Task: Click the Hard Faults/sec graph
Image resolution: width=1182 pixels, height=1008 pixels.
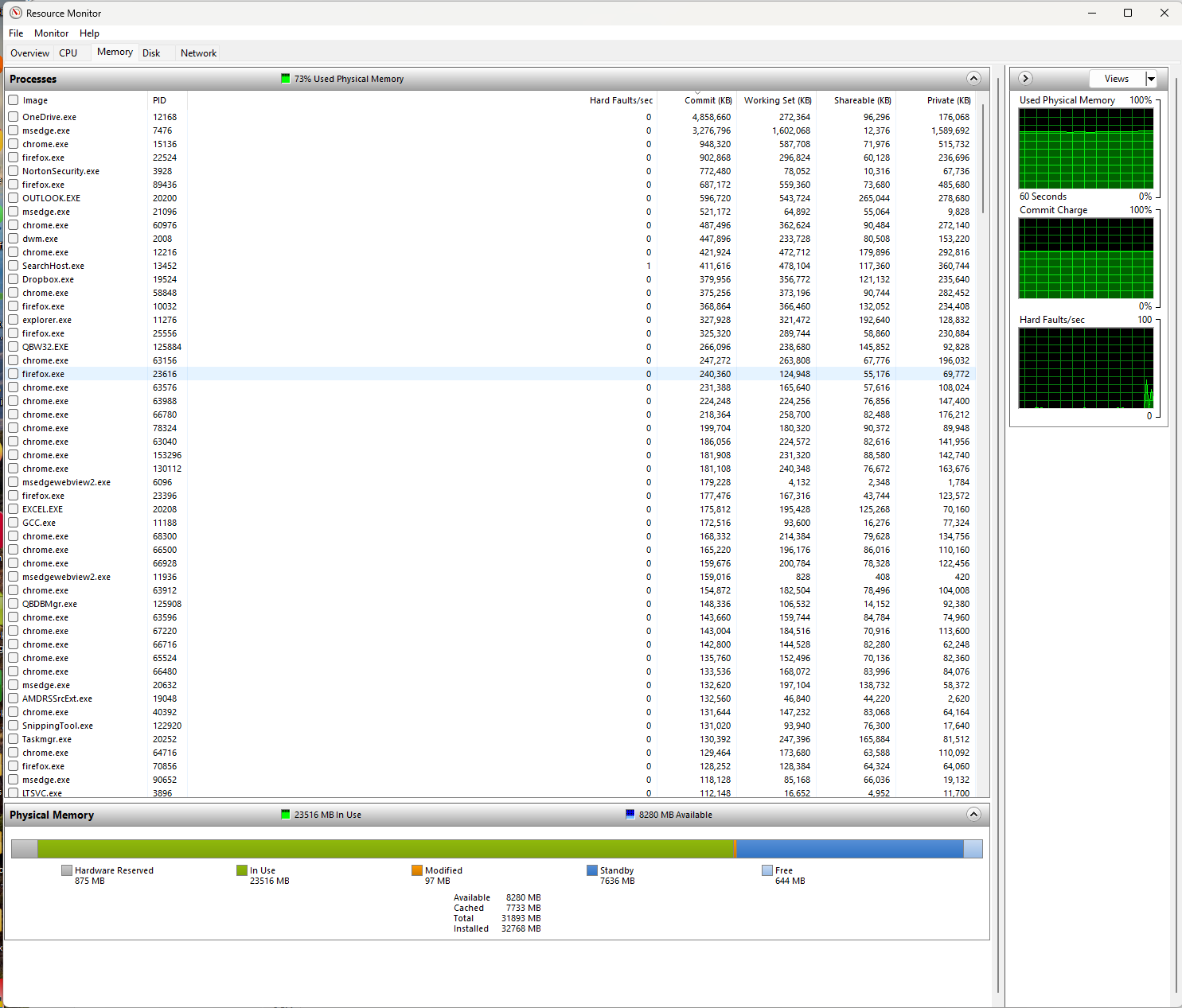Action: (1086, 368)
